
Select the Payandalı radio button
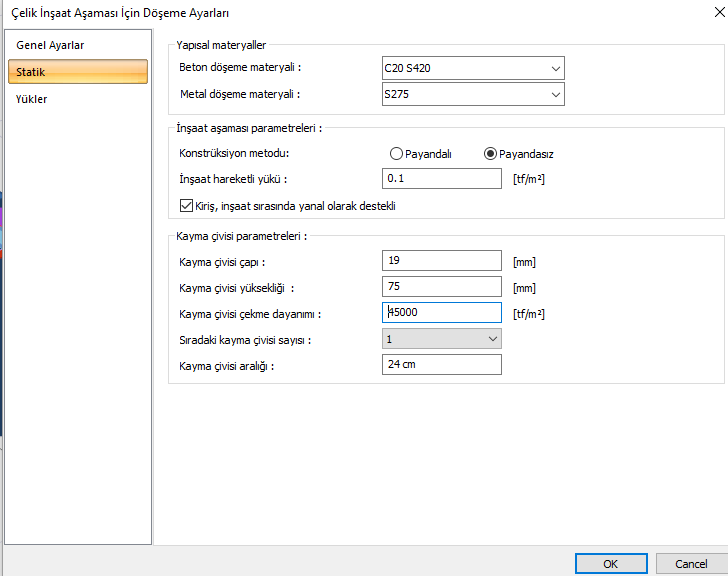(397, 154)
